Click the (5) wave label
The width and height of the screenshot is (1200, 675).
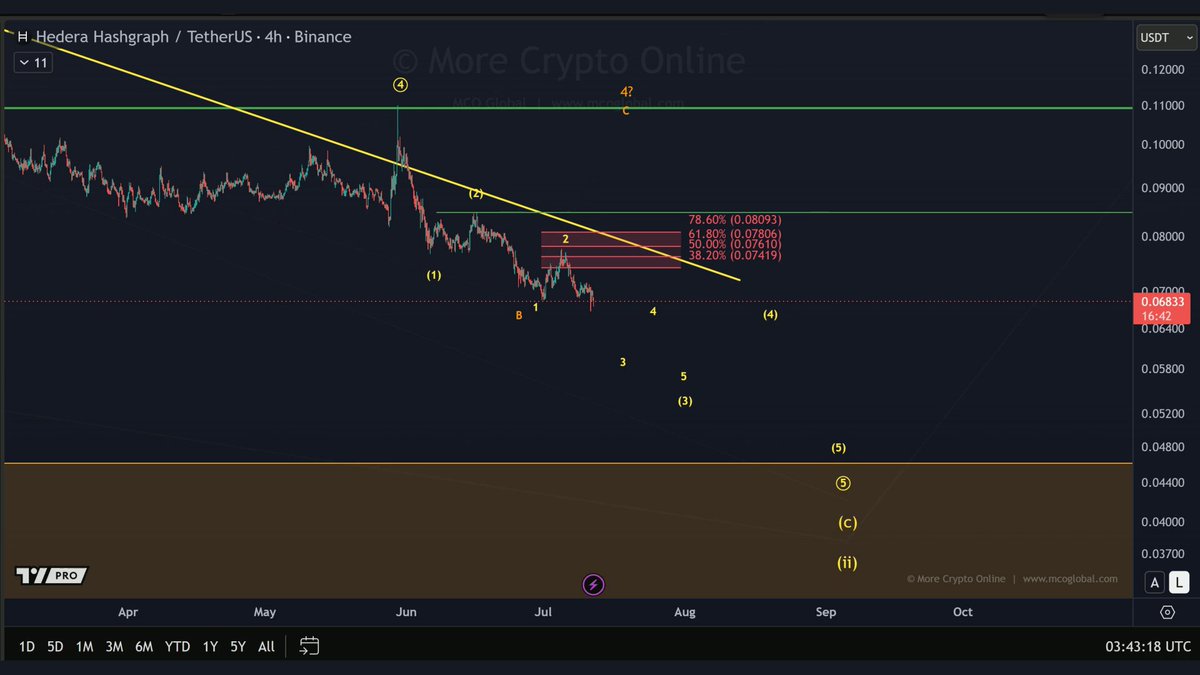838,448
